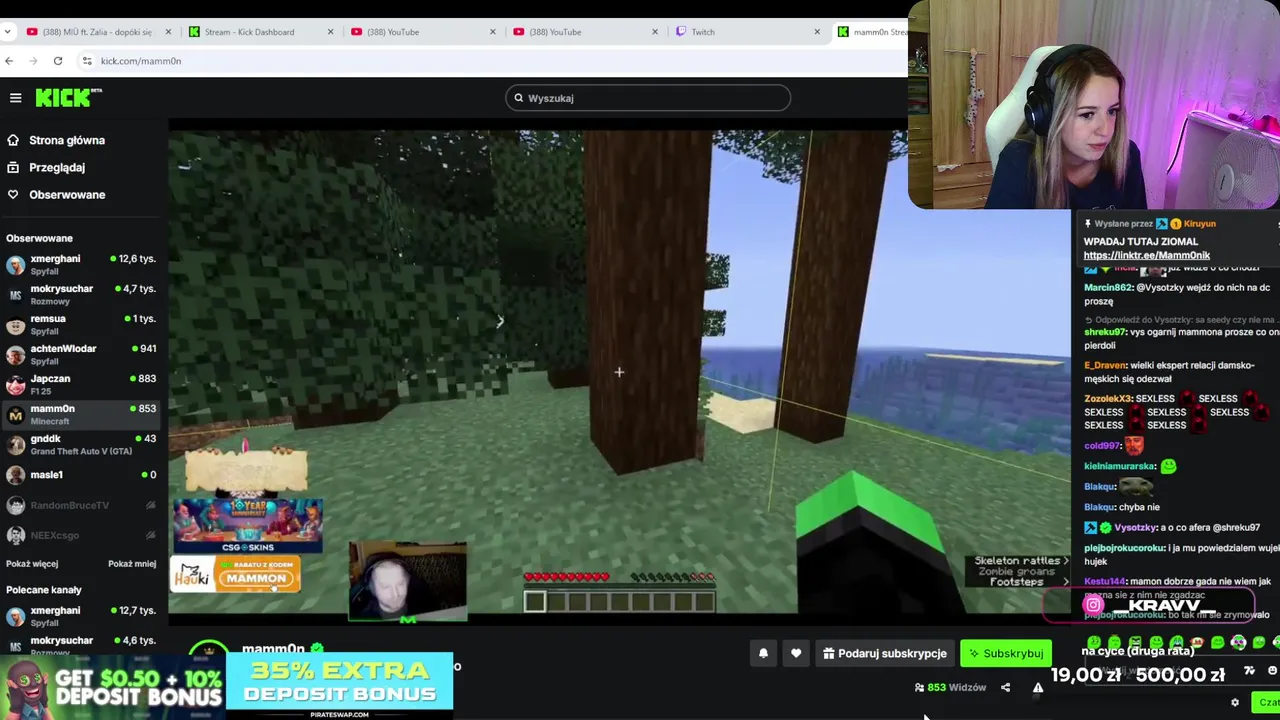Close the Twitch tab
1280x720 pixels.
click(817, 32)
